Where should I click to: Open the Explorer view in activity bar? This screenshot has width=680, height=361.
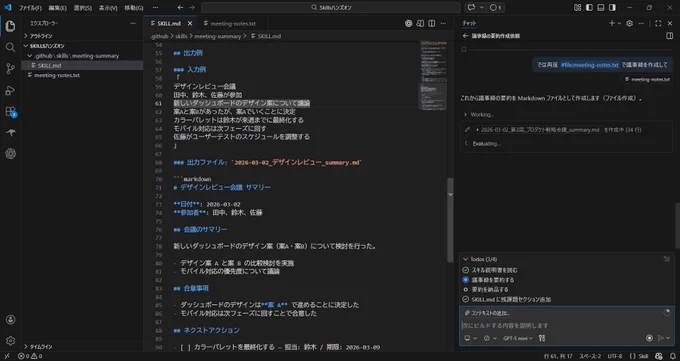point(10,26)
